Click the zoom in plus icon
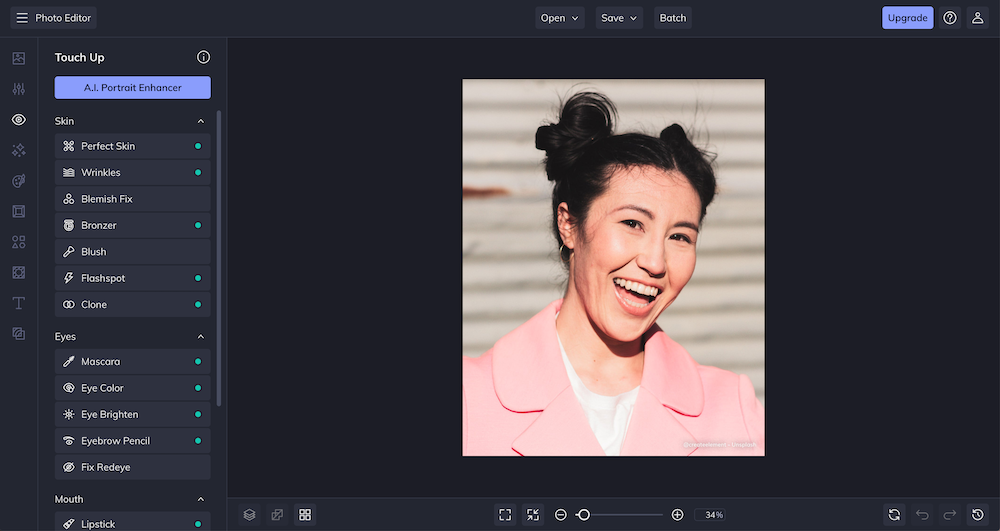The height and width of the screenshot is (531, 1000). (677, 515)
